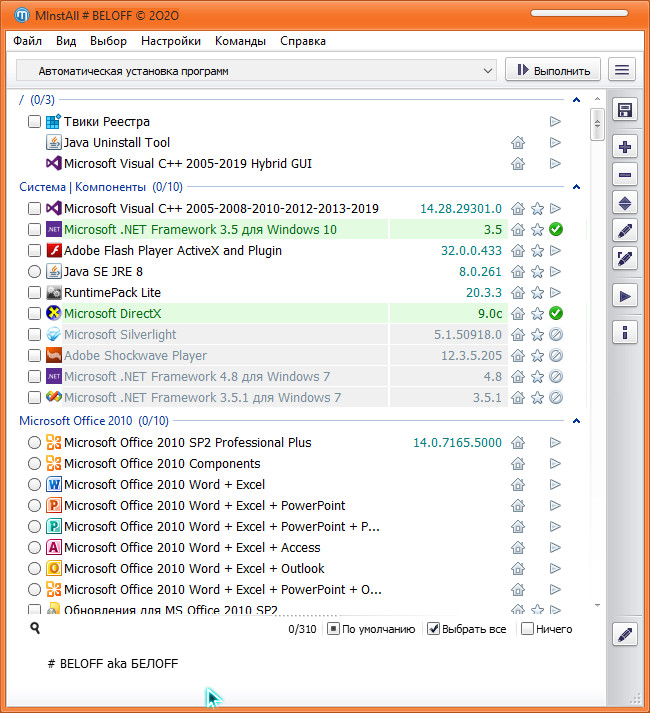Screen dimensions: 650x713
Task: Open homepage icon for Java Uninstall Tool
Action: click(x=518, y=143)
